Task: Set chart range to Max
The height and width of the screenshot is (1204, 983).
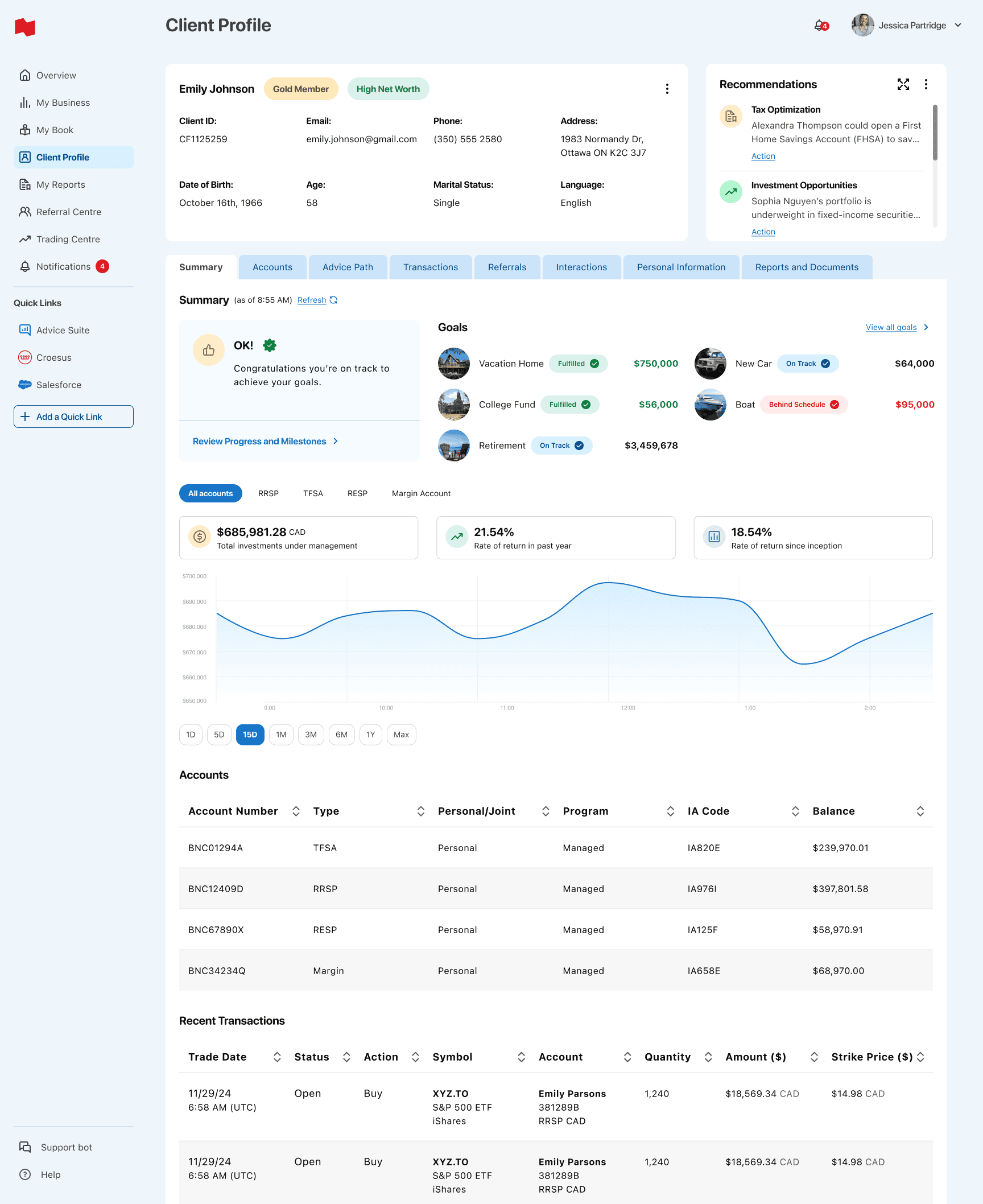Action: click(x=401, y=735)
